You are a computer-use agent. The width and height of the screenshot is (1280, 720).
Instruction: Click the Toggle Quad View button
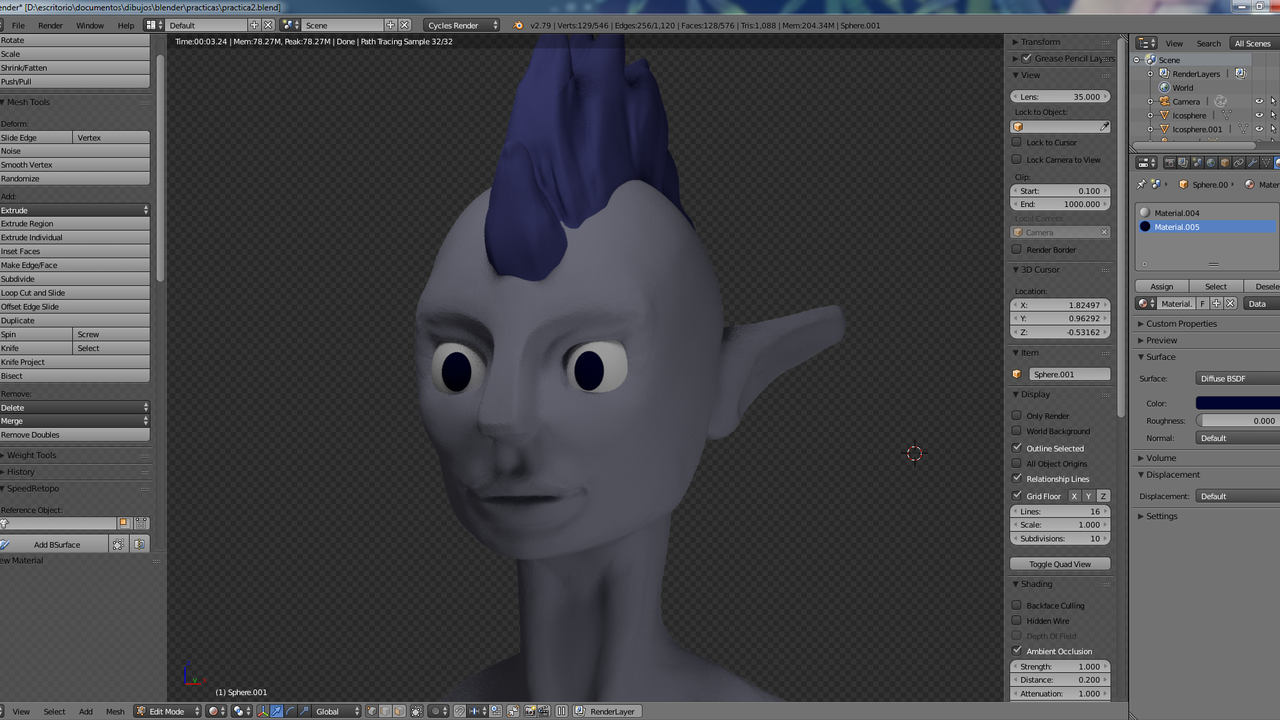pos(1060,563)
